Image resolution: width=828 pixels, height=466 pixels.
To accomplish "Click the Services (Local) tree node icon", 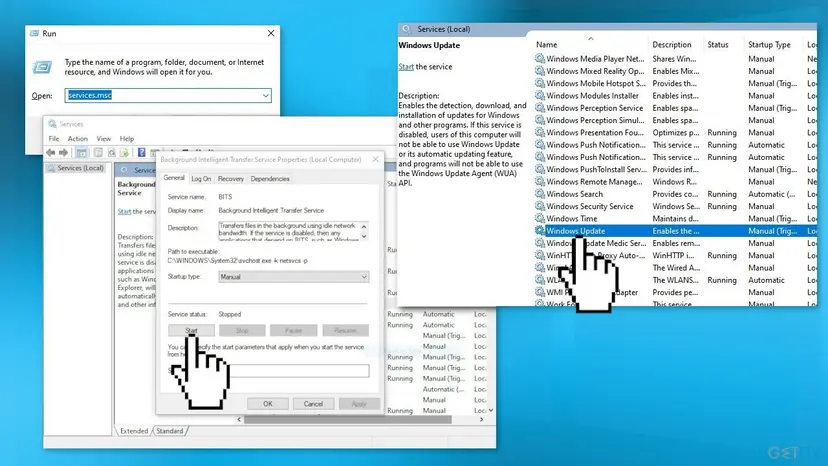I will 51,168.
